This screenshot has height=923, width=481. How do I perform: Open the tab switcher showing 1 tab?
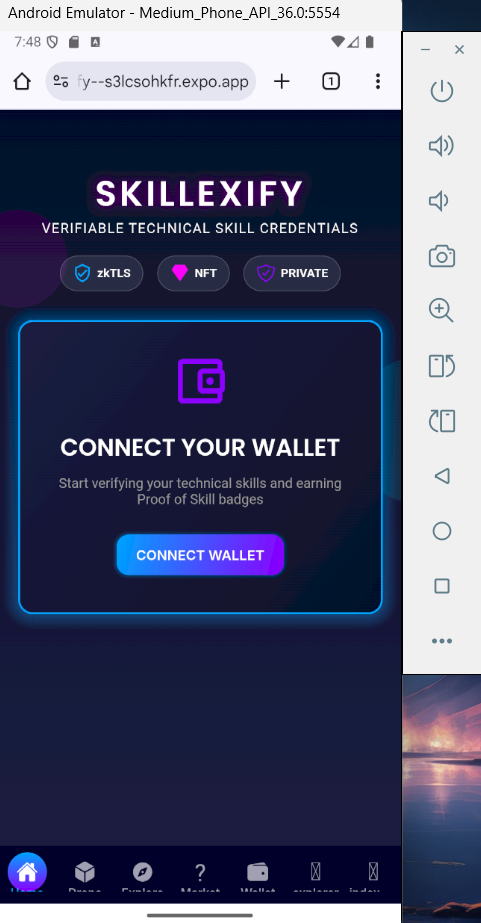coord(331,81)
